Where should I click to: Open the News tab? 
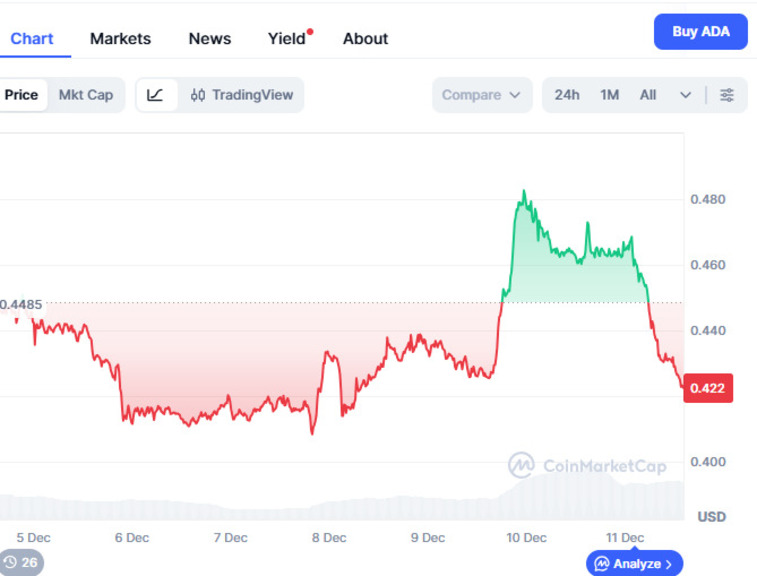pyautogui.click(x=210, y=39)
